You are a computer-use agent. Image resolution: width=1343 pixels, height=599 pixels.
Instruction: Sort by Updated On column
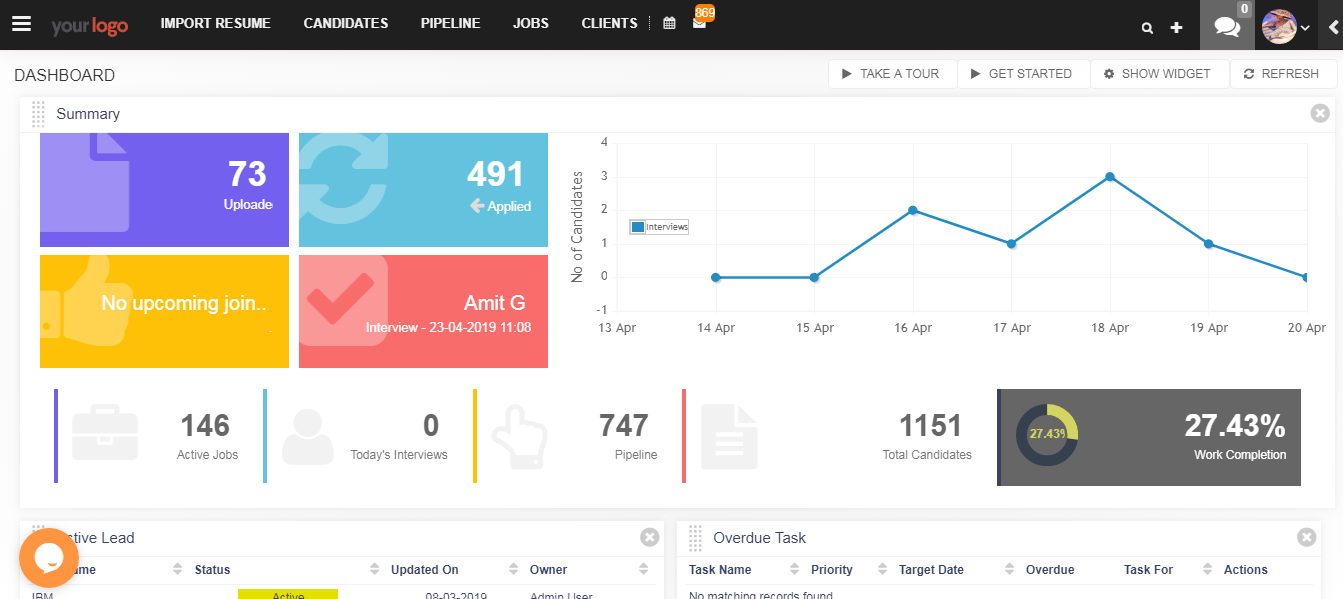click(454, 570)
